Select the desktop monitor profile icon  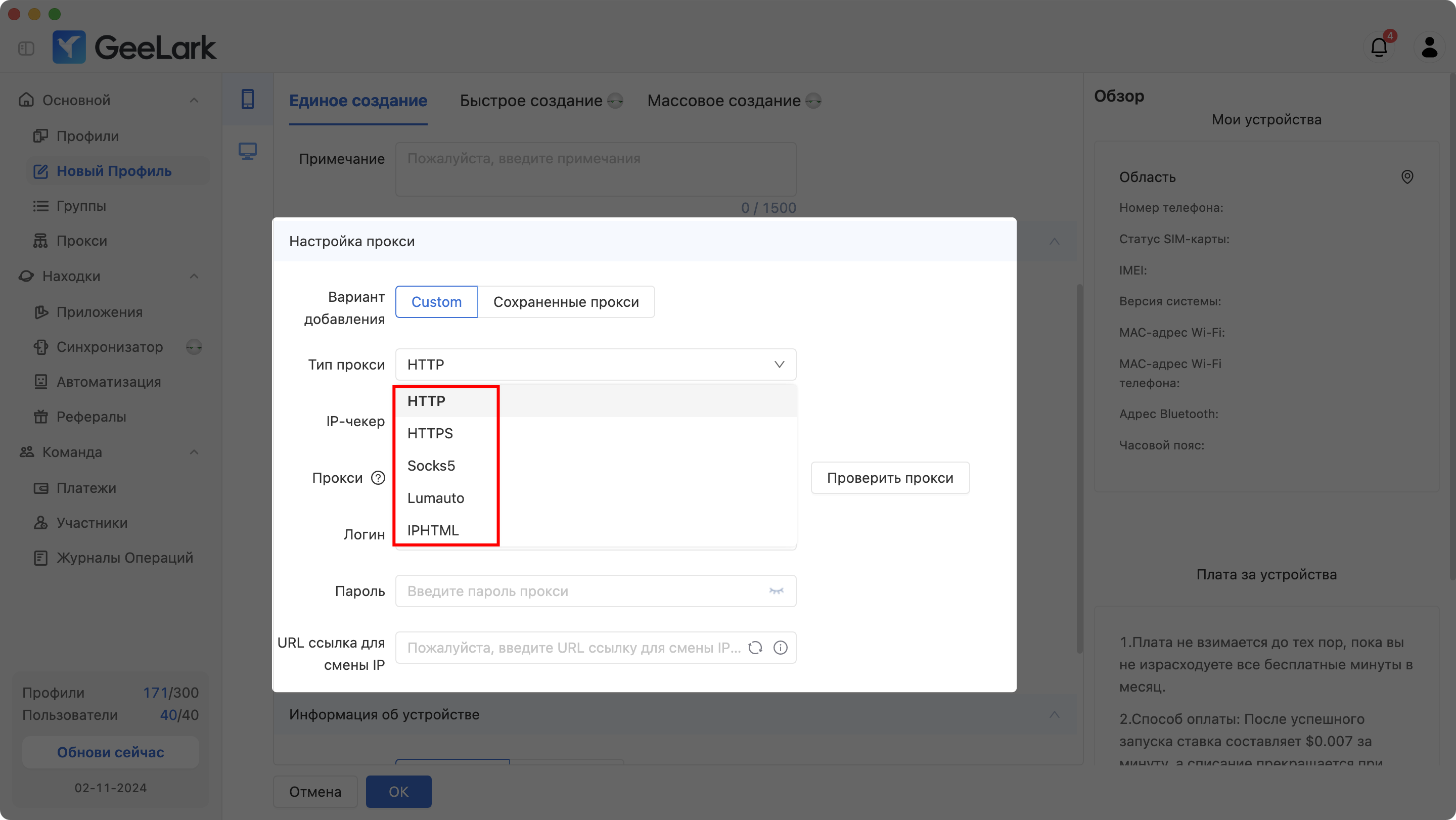coord(248,151)
